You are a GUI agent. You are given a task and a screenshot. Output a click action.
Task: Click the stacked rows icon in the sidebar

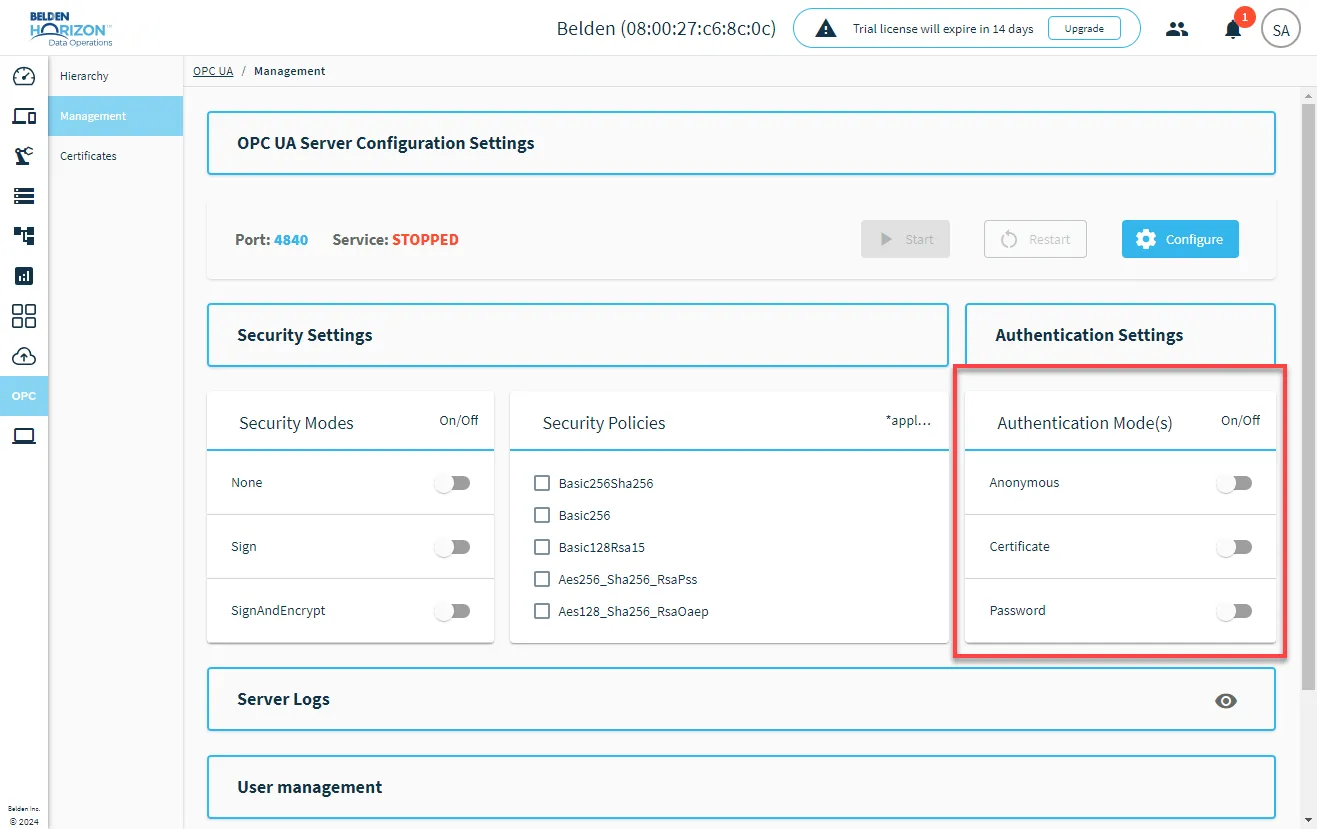pos(24,196)
